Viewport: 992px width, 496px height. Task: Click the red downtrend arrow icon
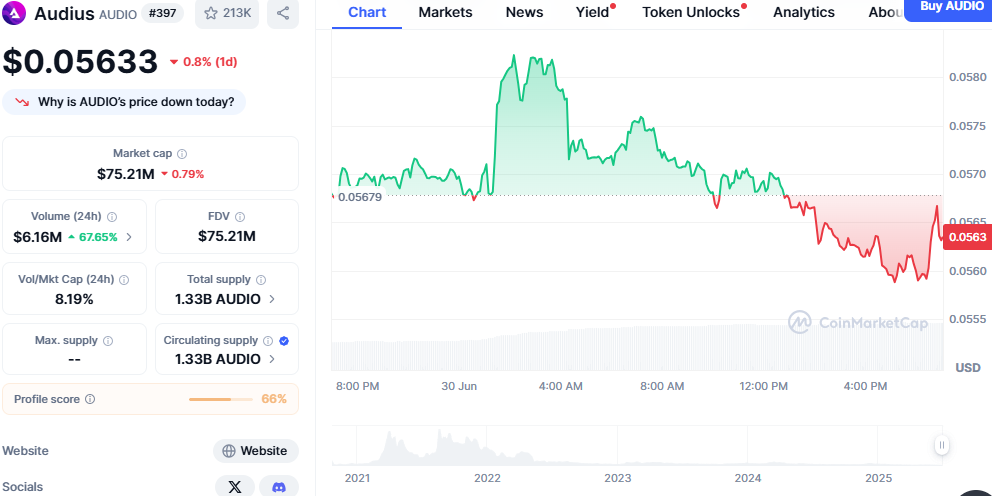[23, 102]
